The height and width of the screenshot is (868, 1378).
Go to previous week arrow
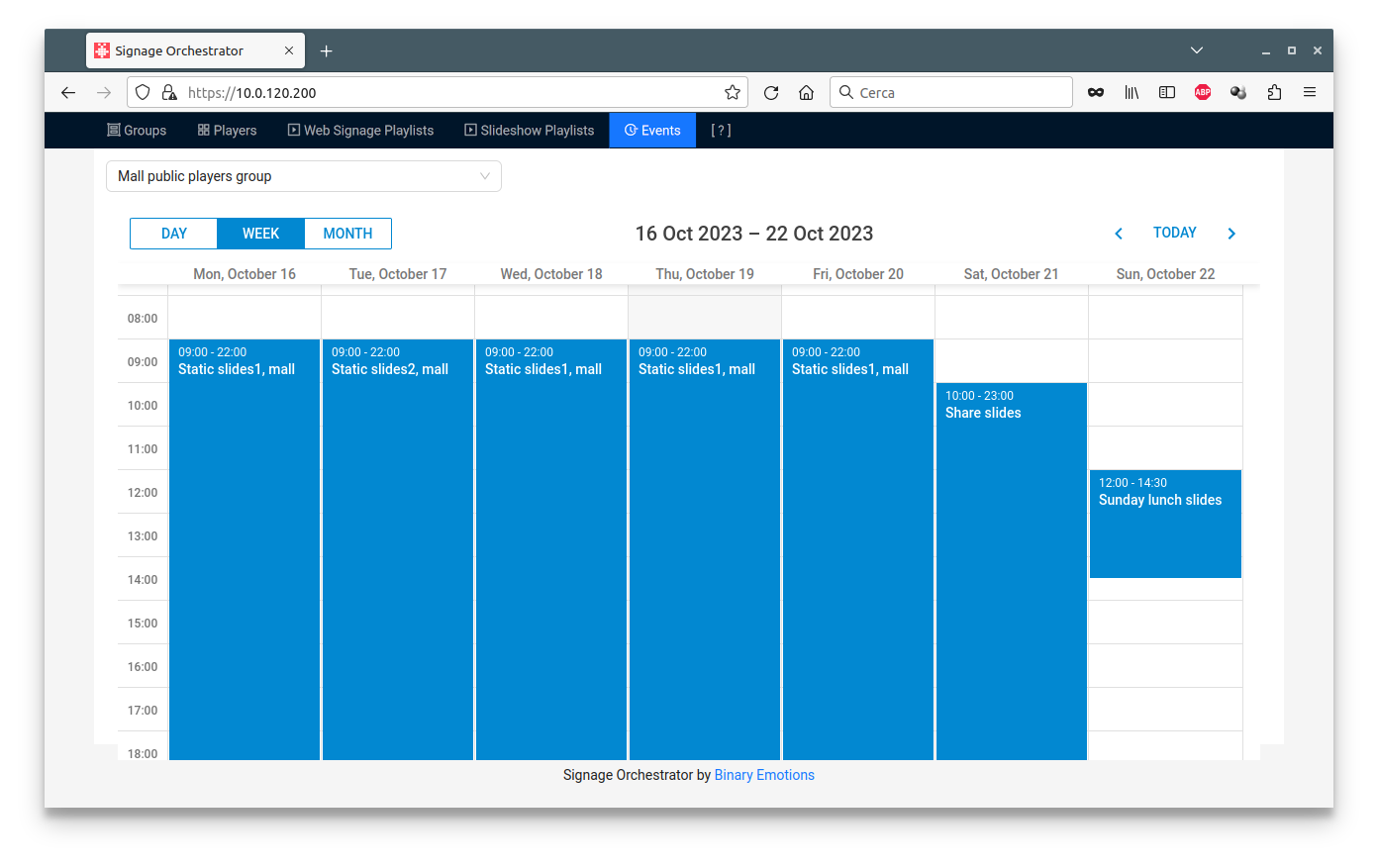click(x=1119, y=234)
